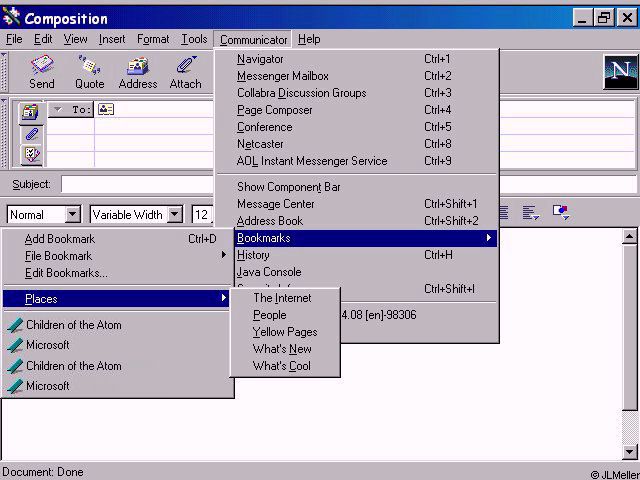
Task: Select the address message tab icon
Action: [x=31, y=112]
